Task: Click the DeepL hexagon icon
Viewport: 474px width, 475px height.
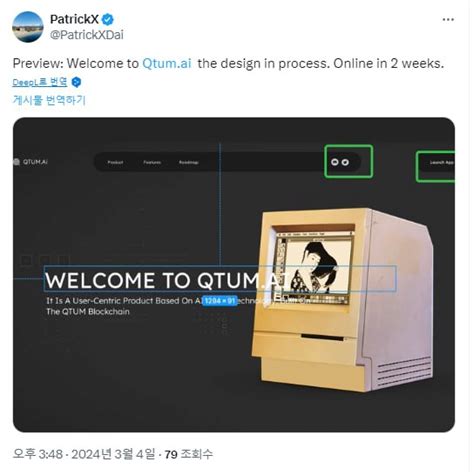Action: tap(76, 82)
